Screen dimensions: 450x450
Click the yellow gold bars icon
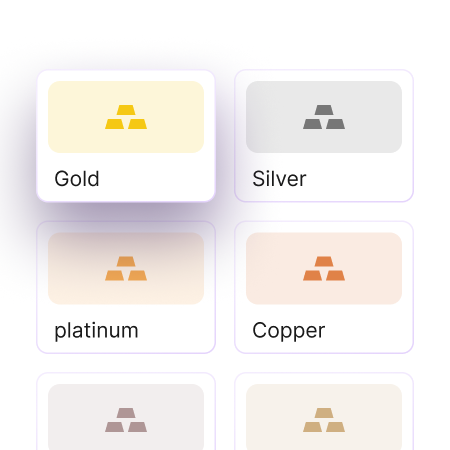pyautogui.click(x=126, y=117)
